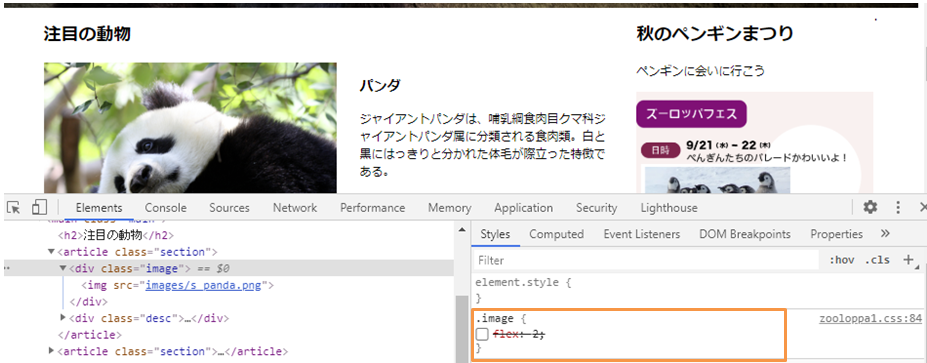Open the zooloppa1.css:84 source link
The image size is (927, 363).
pyautogui.click(x=870, y=319)
